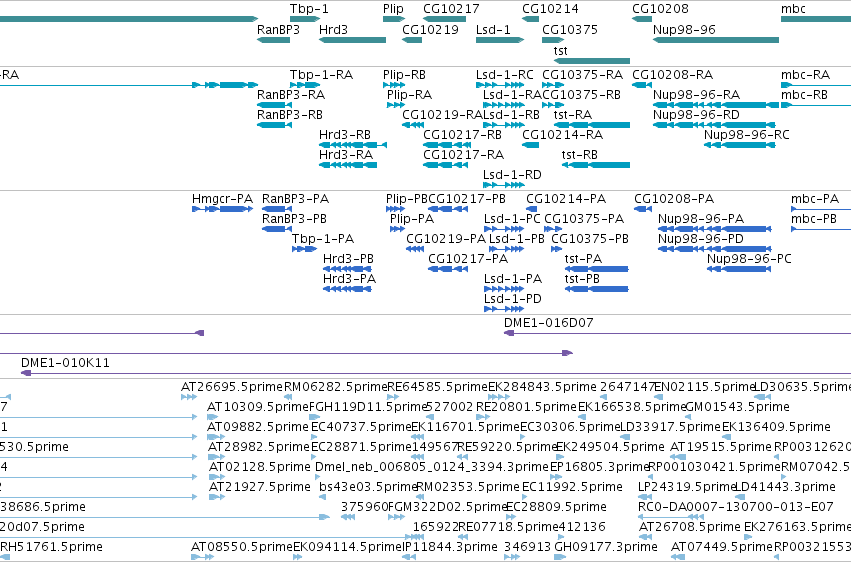Click transcript tst-RB
Viewport: 851px width, 562px height.
tap(596, 164)
